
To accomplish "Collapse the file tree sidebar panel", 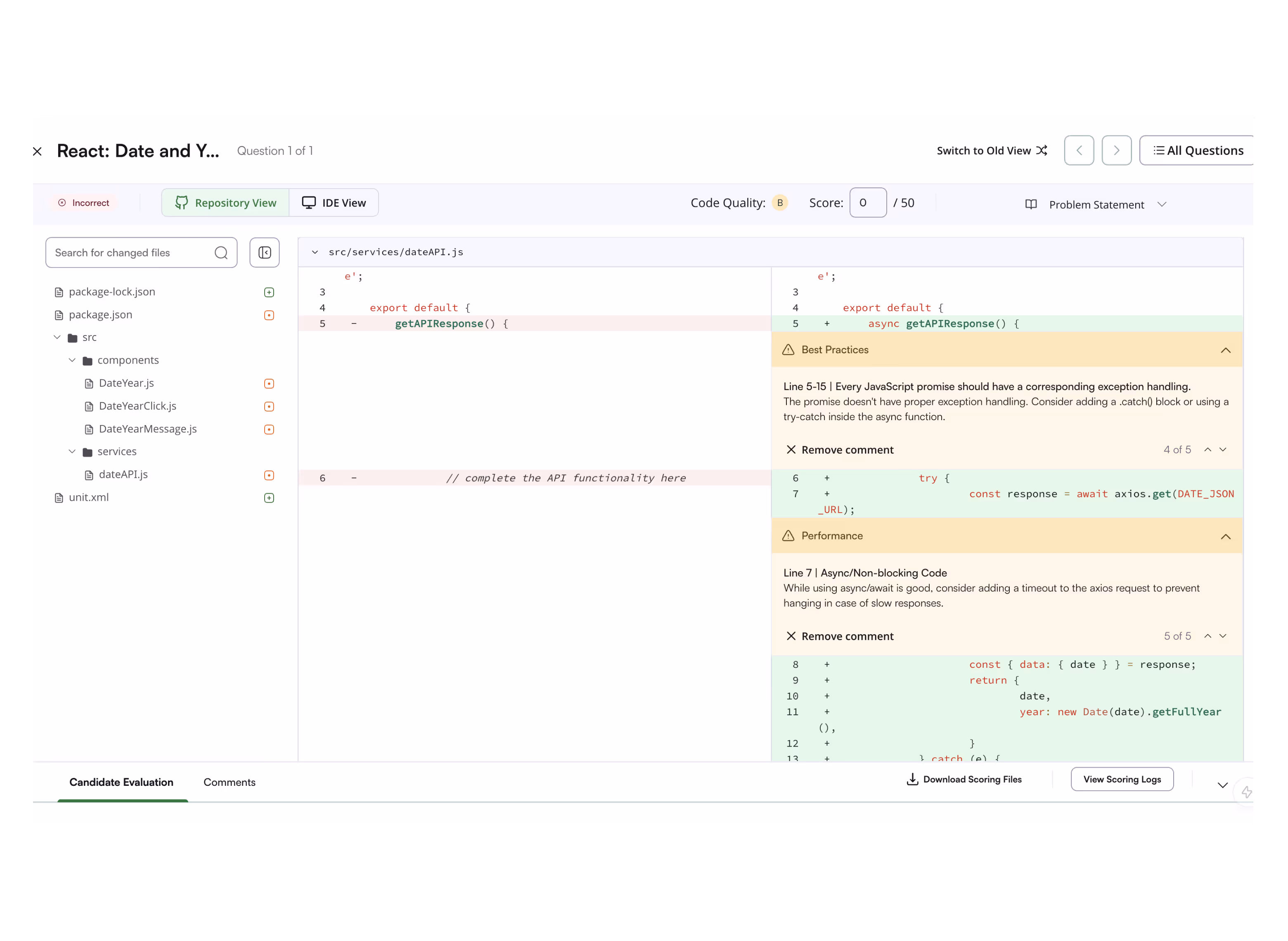I will pos(264,252).
